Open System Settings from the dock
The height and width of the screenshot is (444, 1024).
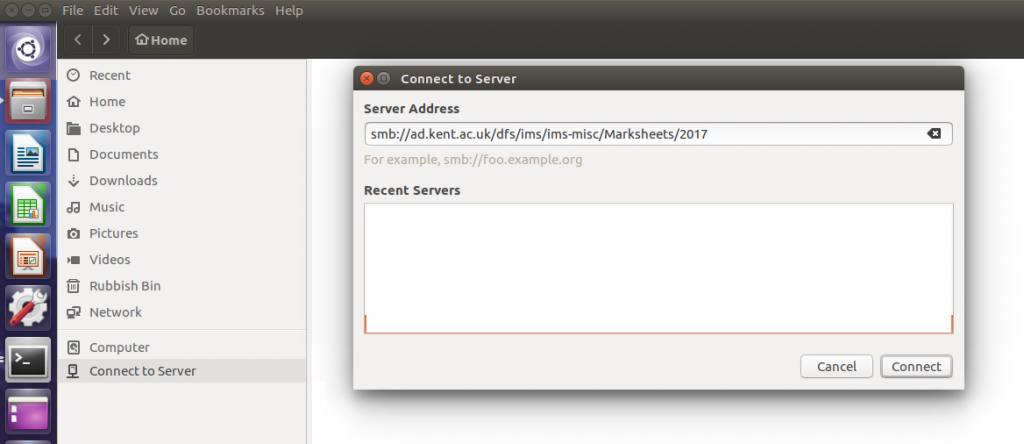click(28, 309)
